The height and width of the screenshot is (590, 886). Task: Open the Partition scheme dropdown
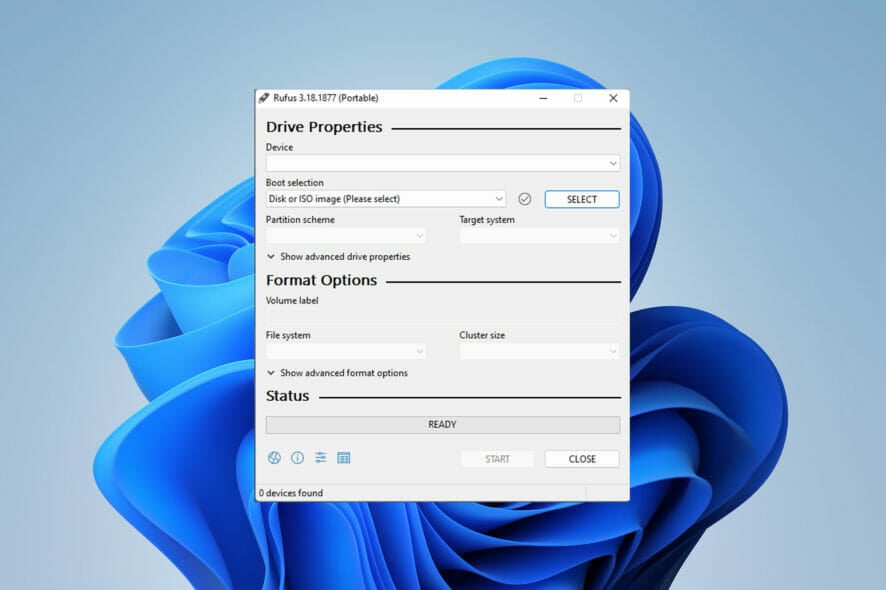click(x=345, y=236)
